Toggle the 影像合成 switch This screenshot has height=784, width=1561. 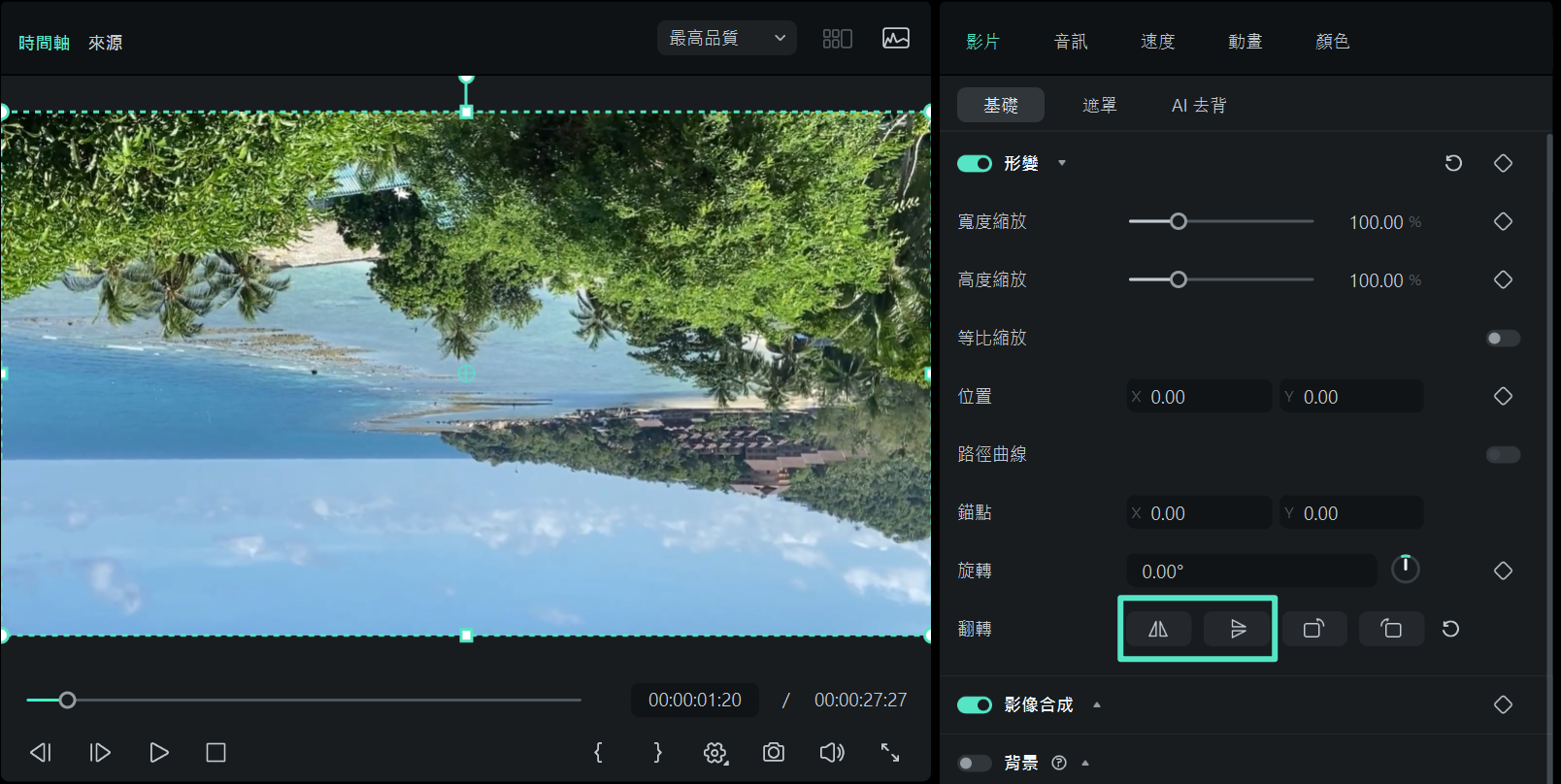[975, 704]
